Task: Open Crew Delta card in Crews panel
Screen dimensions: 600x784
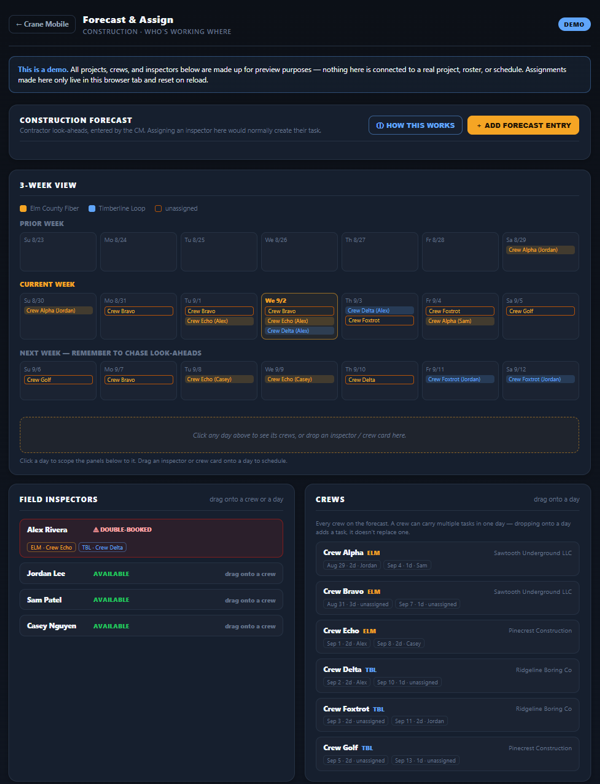Action: (x=448, y=676)
